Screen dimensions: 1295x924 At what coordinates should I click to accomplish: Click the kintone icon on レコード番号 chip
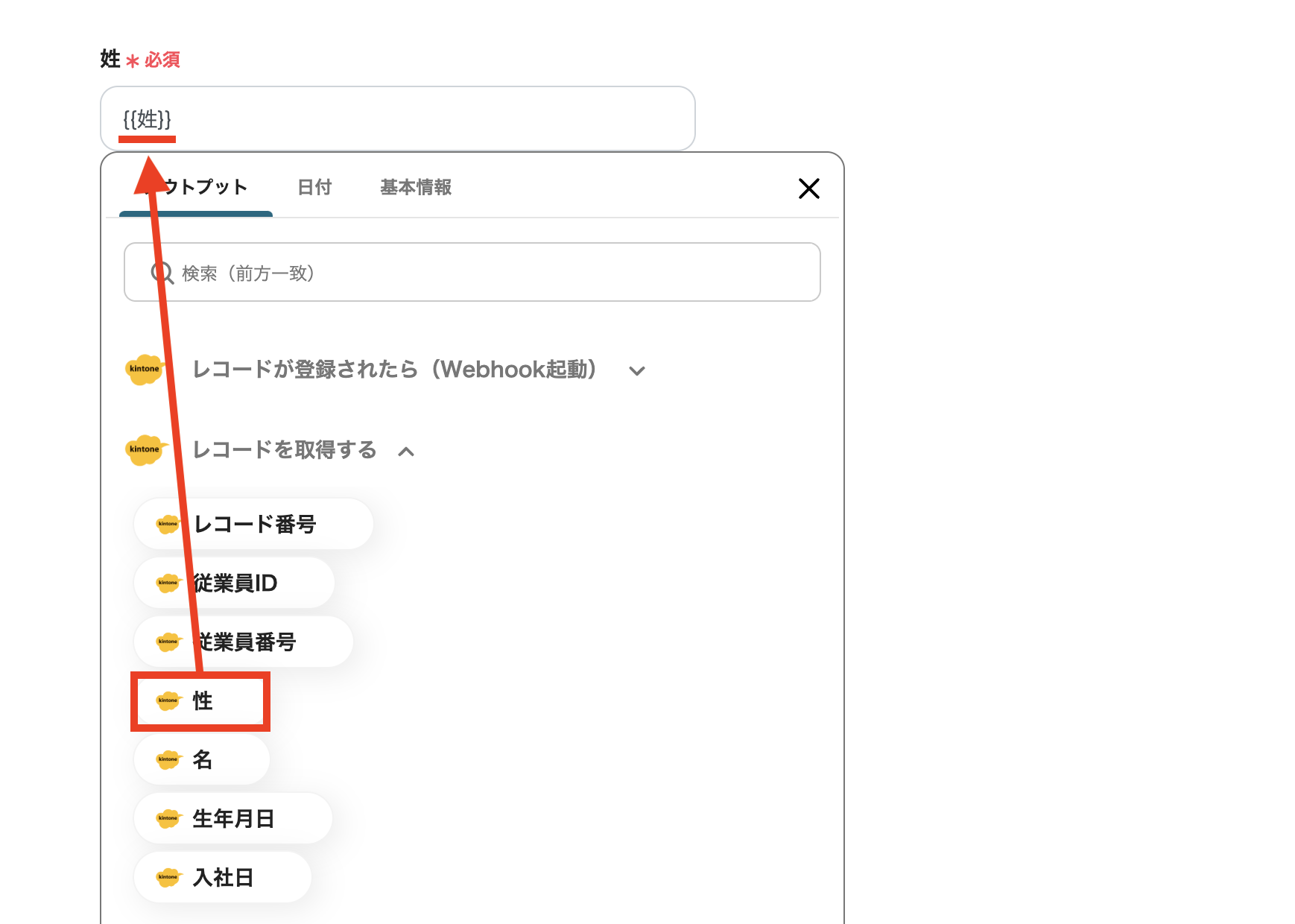click(x=168, y=524)
